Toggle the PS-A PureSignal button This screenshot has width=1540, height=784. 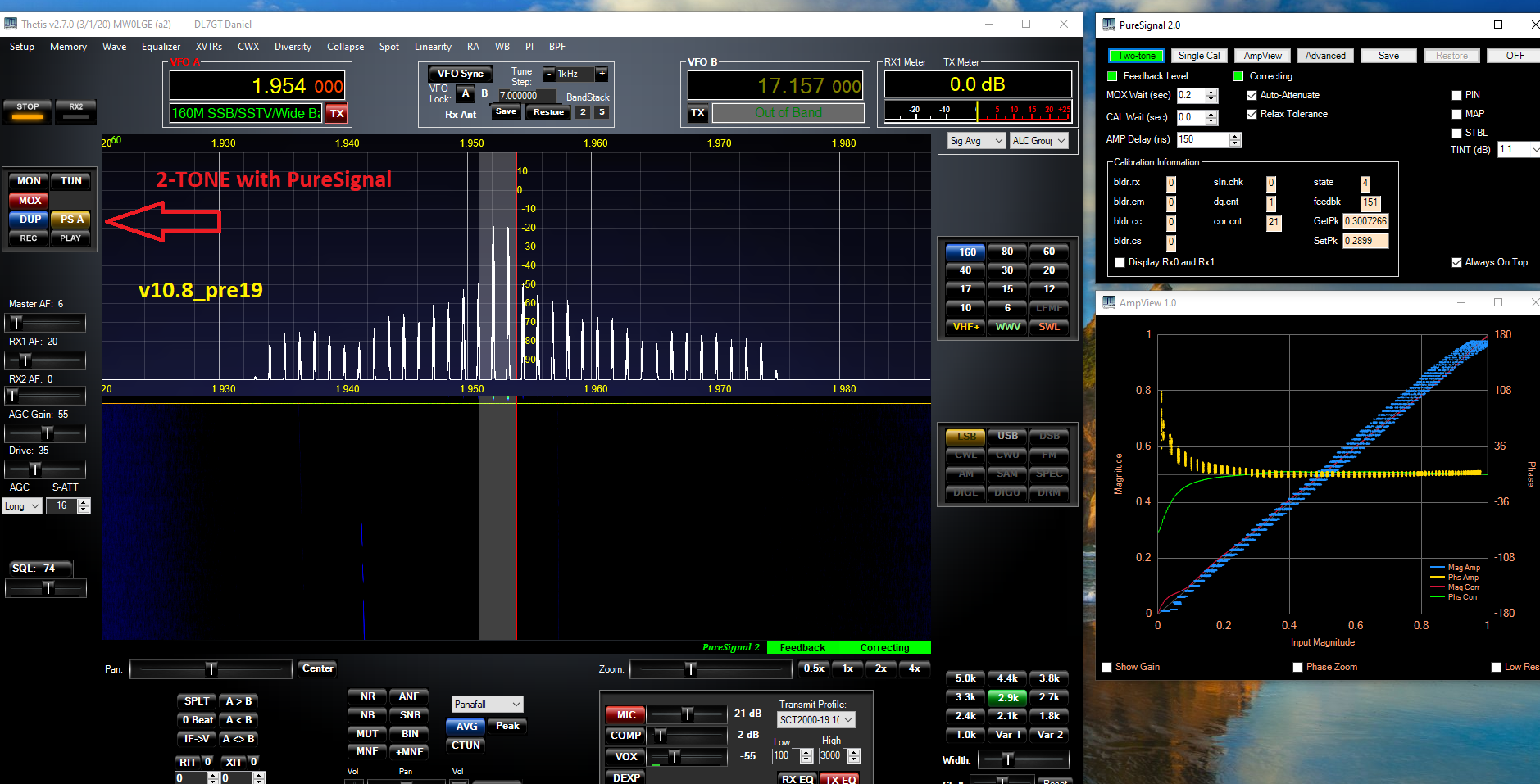71,220
